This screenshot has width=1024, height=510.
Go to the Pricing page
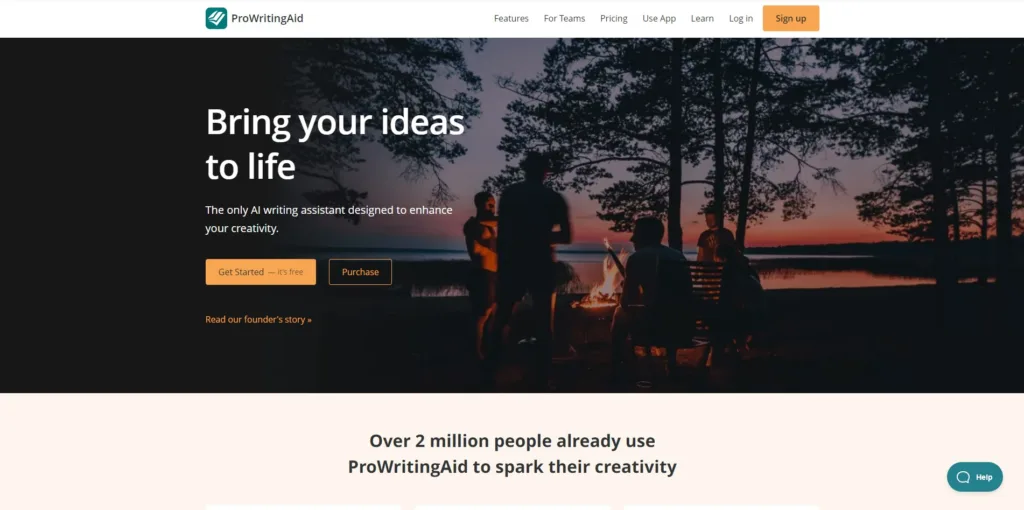[614, 18]
